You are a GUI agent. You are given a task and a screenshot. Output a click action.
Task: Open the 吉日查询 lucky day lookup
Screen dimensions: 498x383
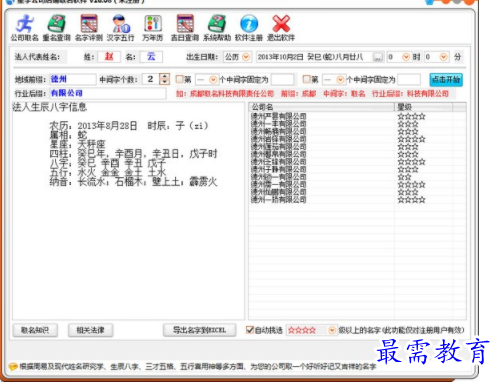point(185,28)
